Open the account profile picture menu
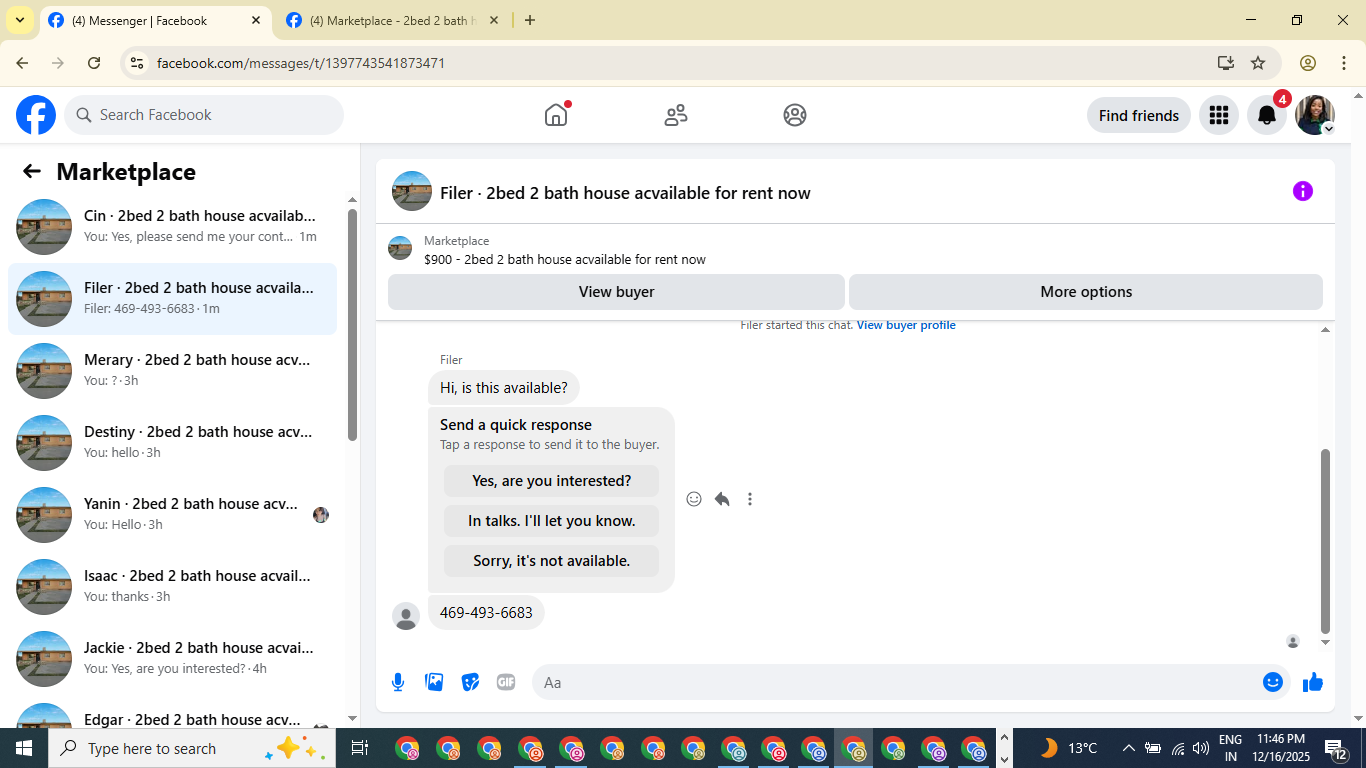 pyautogui.click(x=1315, y=115)
